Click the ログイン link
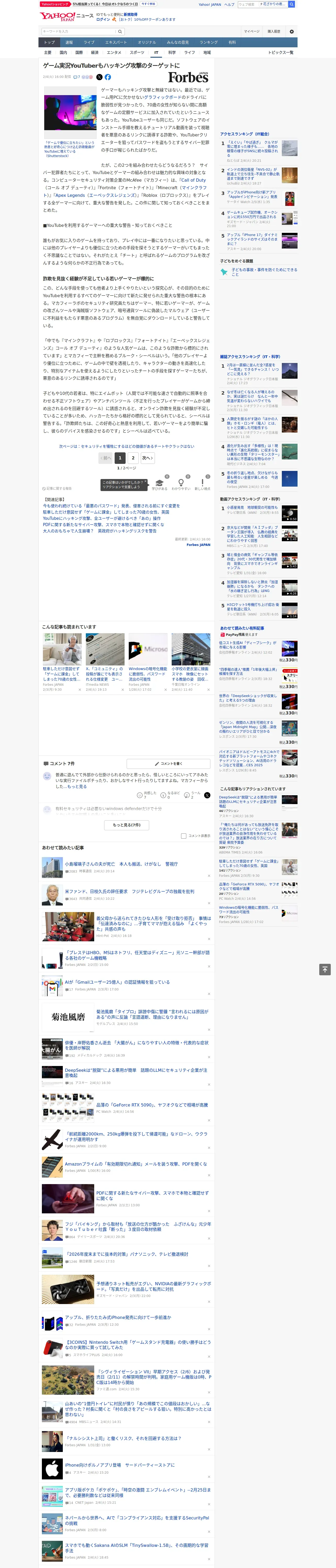Screen dimensions: 336x1568 coord(103,20)
